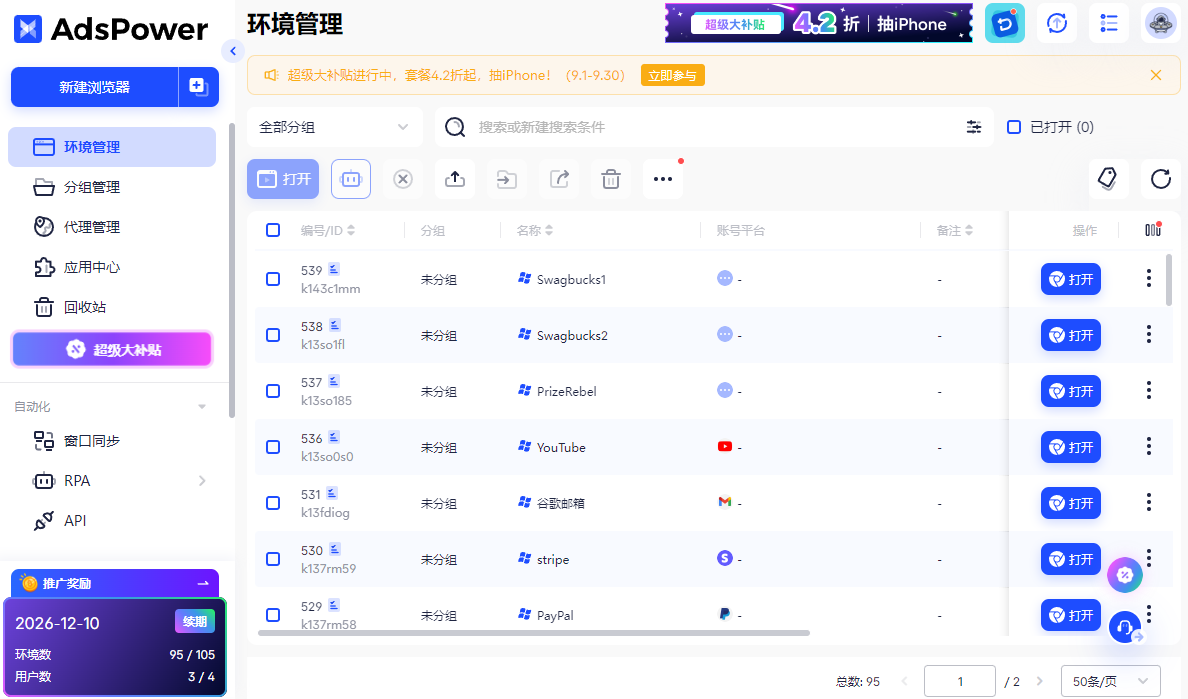Image resolution: width=1188 pixels, height=699 pixels.
Task: Click the 超级大补贴 sidebar promo button
Action: point(112,349)
